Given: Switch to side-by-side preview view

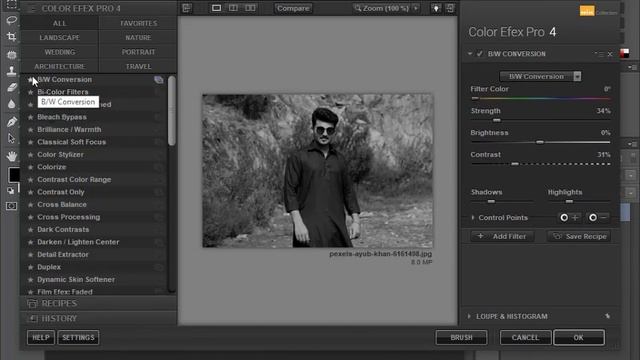Looking at the screenshot, I should (250, 8).
